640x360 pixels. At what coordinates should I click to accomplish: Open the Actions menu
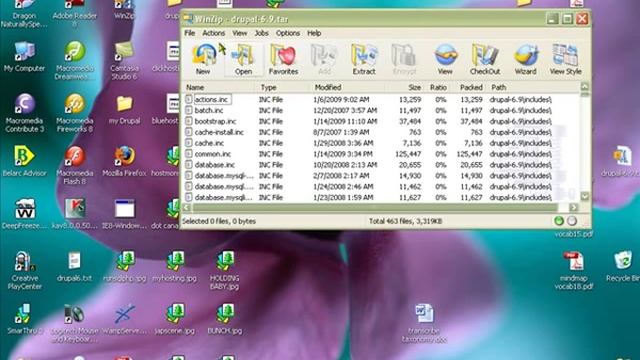coord(213,33)
